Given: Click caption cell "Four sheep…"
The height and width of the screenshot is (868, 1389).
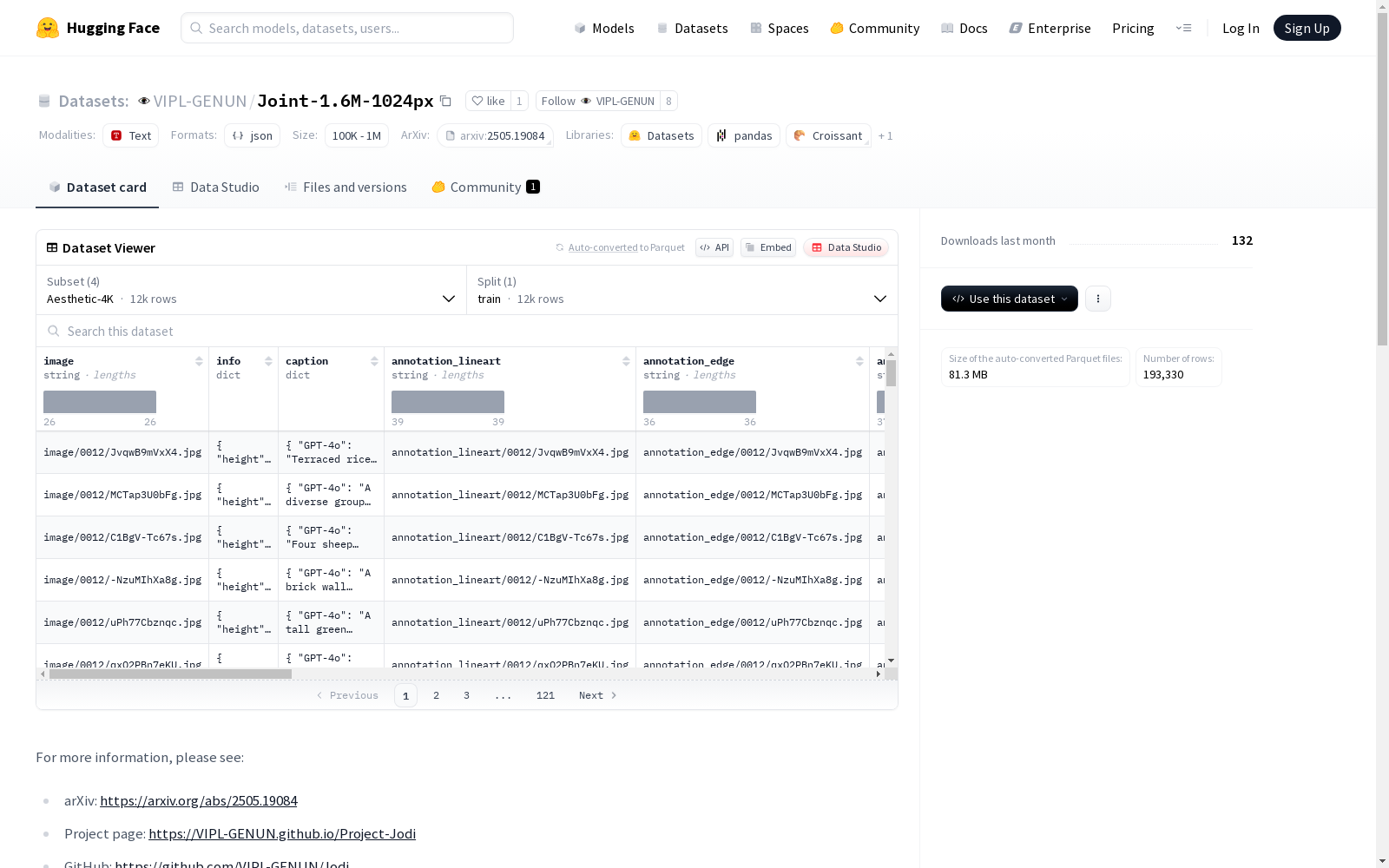Looking at the screenshot, I should tap(331, 537).
